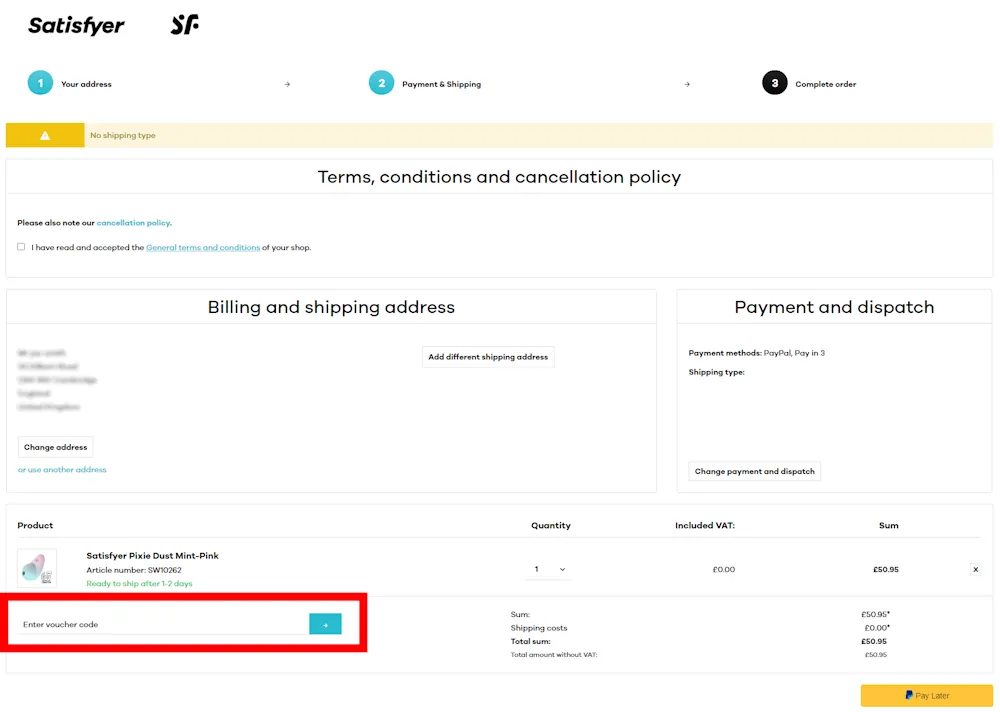Click the warning triangle icon
Image resolution: width=1000 pixels, height=712 pixels.
[x=45, y=135]
